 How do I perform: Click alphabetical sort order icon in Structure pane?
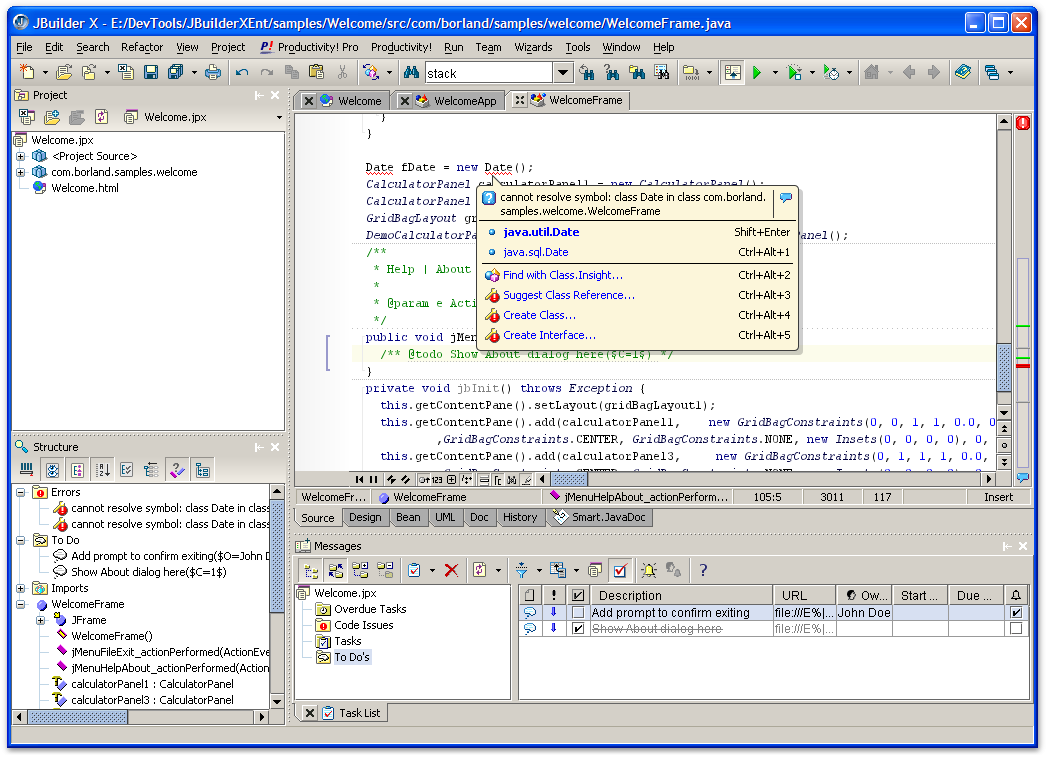102,469
